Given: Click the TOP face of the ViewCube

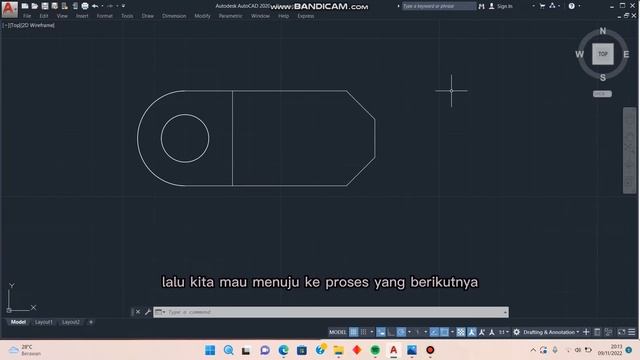Looking at the screenshot, I should [x=603, y=54].
